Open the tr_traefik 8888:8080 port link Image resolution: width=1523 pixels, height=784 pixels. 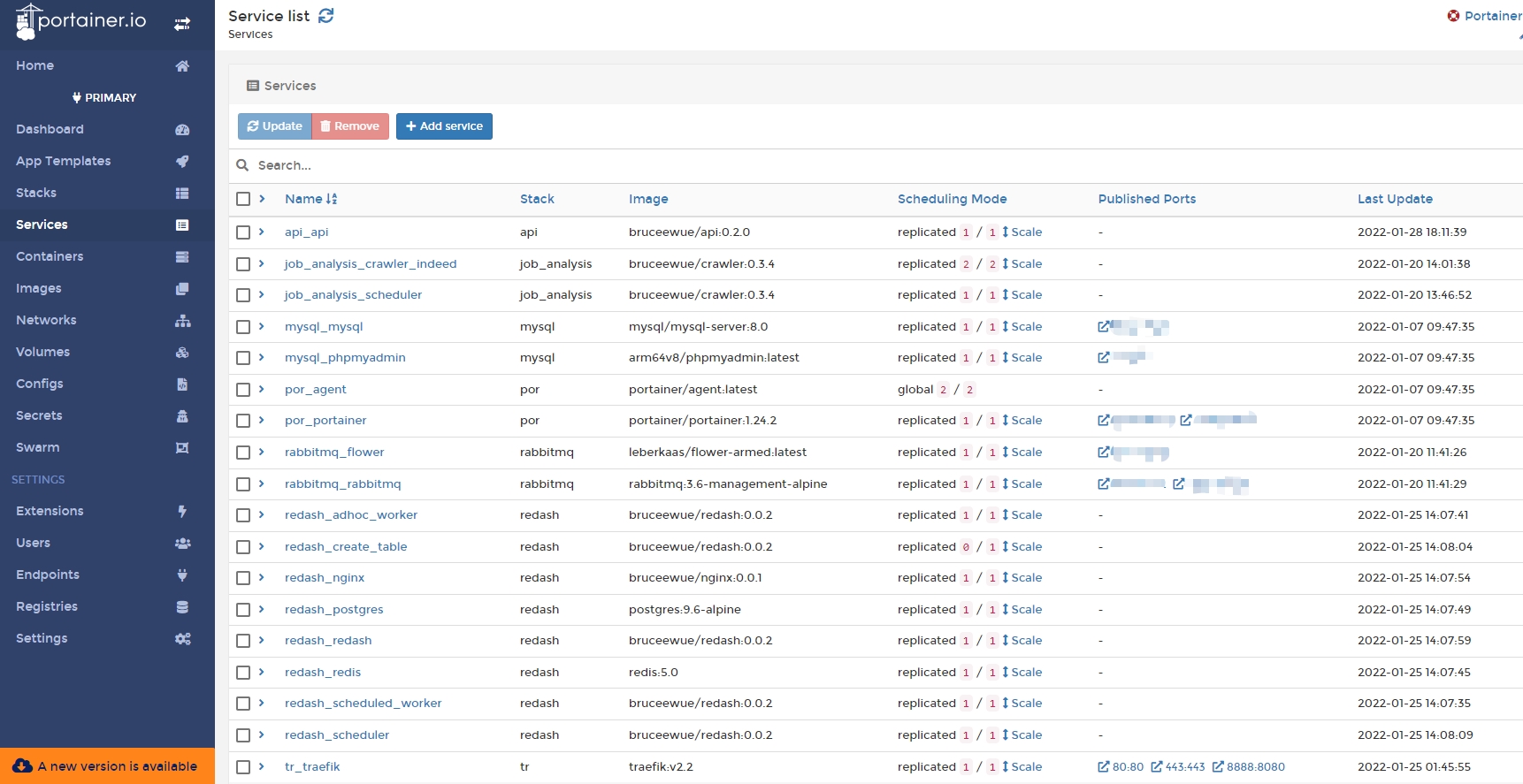[x=1249, y=767]
